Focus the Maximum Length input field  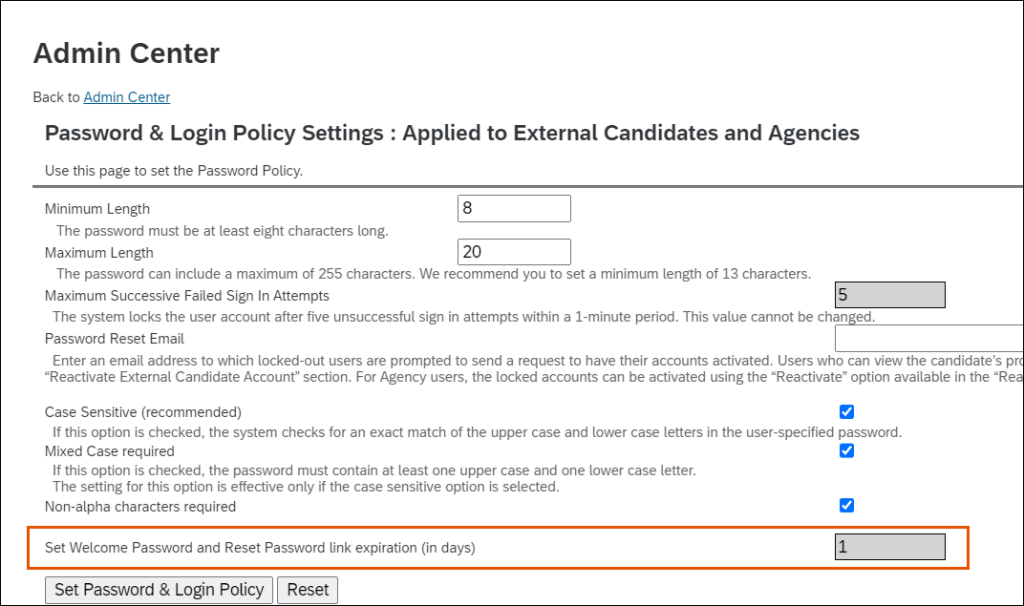pos(514,252)
